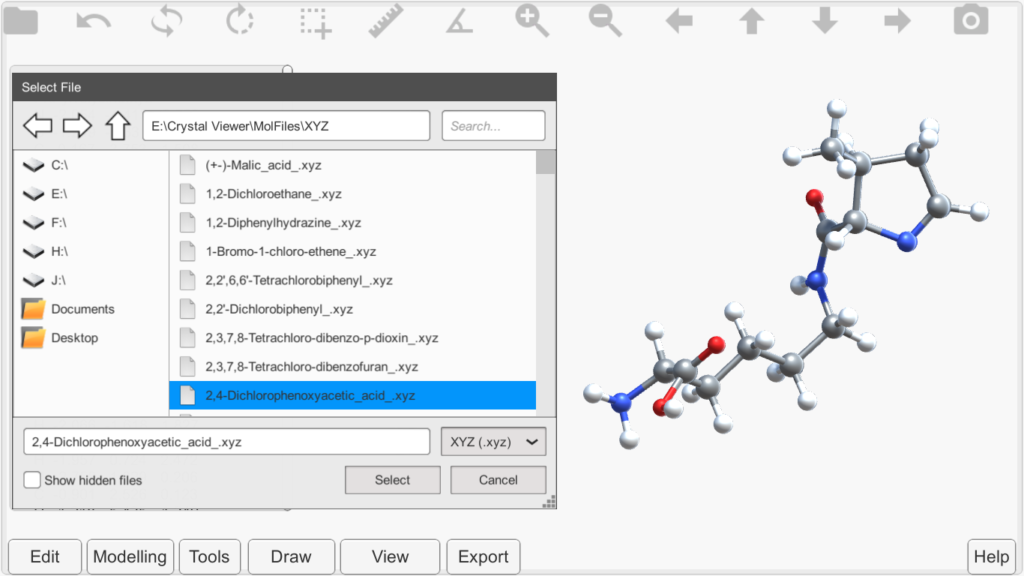The width and height of the screenshot is (1024, 576).
Task: Zoom out using the magnifier minus icon
Action: click(604, 22)
